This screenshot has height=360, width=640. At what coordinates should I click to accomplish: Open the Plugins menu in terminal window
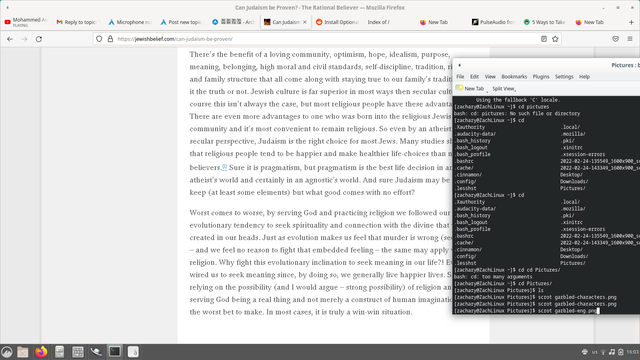(541, 77)
